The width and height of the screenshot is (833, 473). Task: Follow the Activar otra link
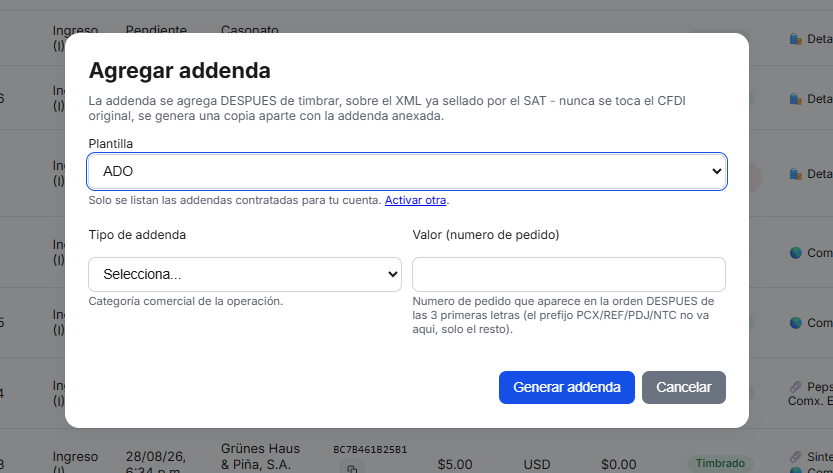415,200
